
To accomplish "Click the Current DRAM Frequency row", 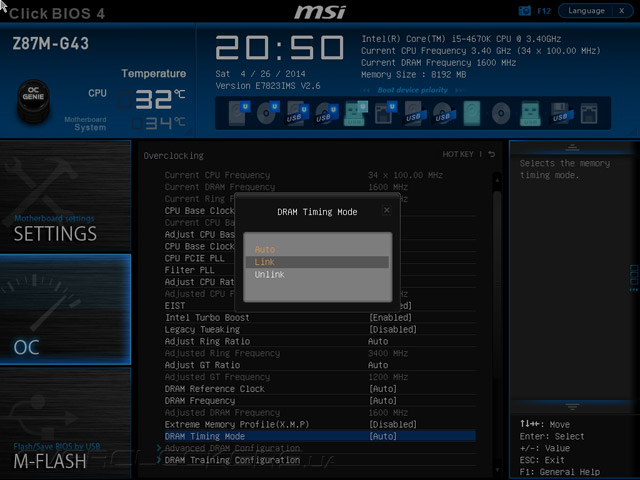I will click(x=320, y=187).
